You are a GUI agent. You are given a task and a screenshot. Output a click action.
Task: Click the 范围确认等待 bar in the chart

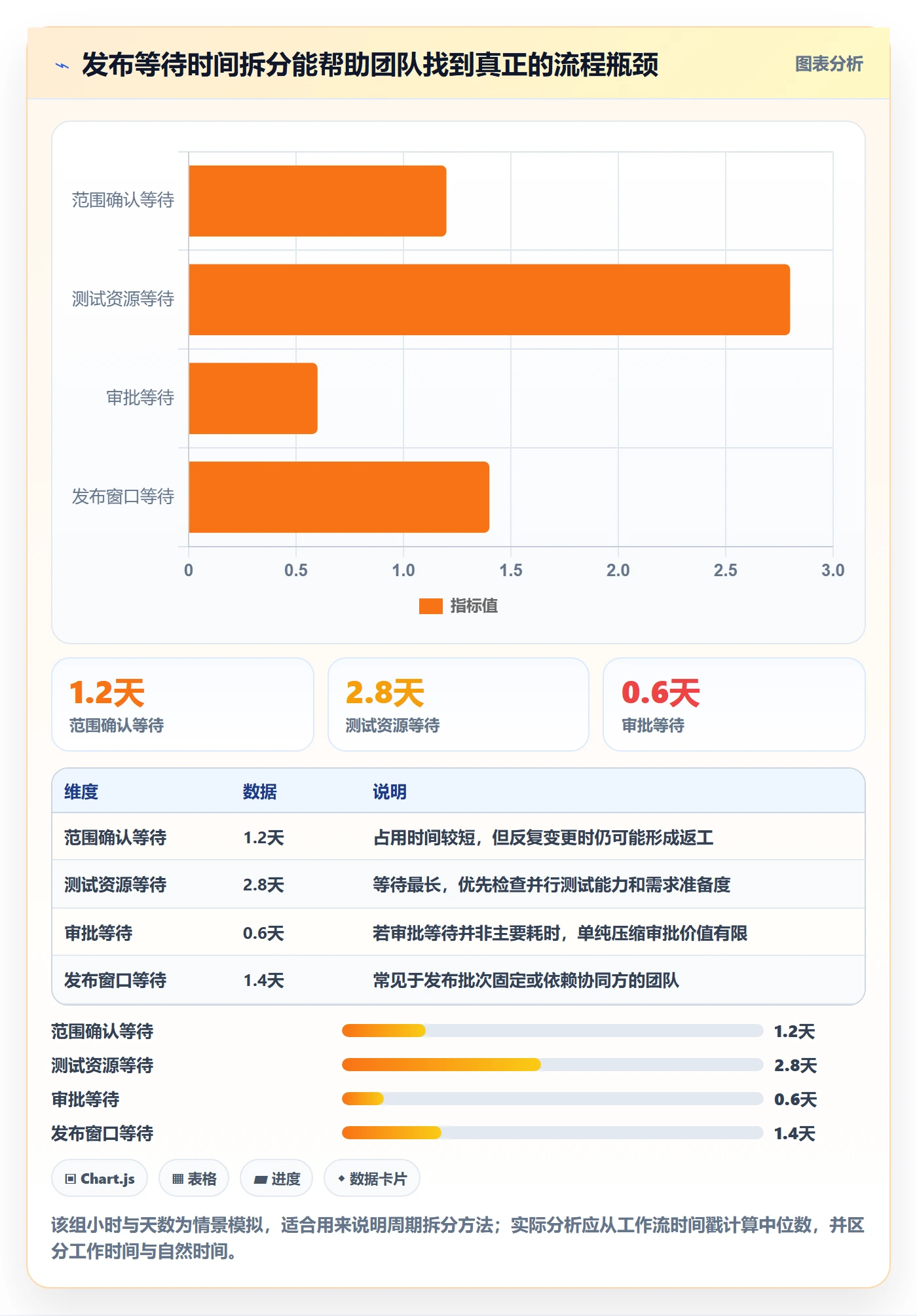click(x=317, y=201)
